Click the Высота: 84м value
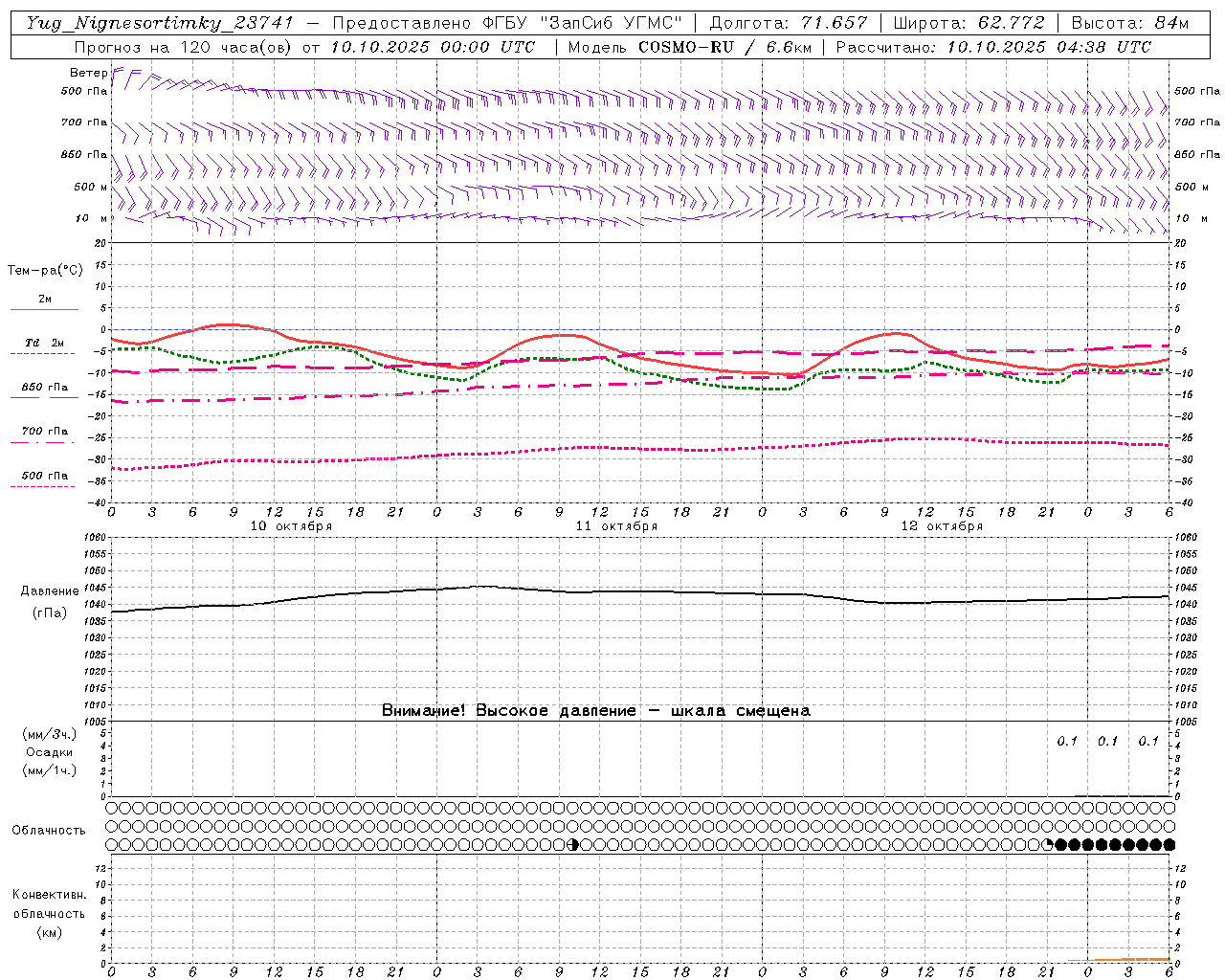Screen dimensions: 1225x980 (1129, 23)
